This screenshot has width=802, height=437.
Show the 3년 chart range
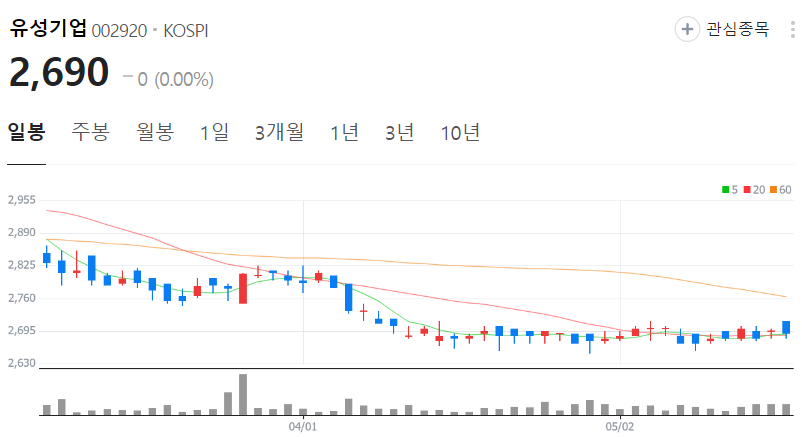click(399, 132)
